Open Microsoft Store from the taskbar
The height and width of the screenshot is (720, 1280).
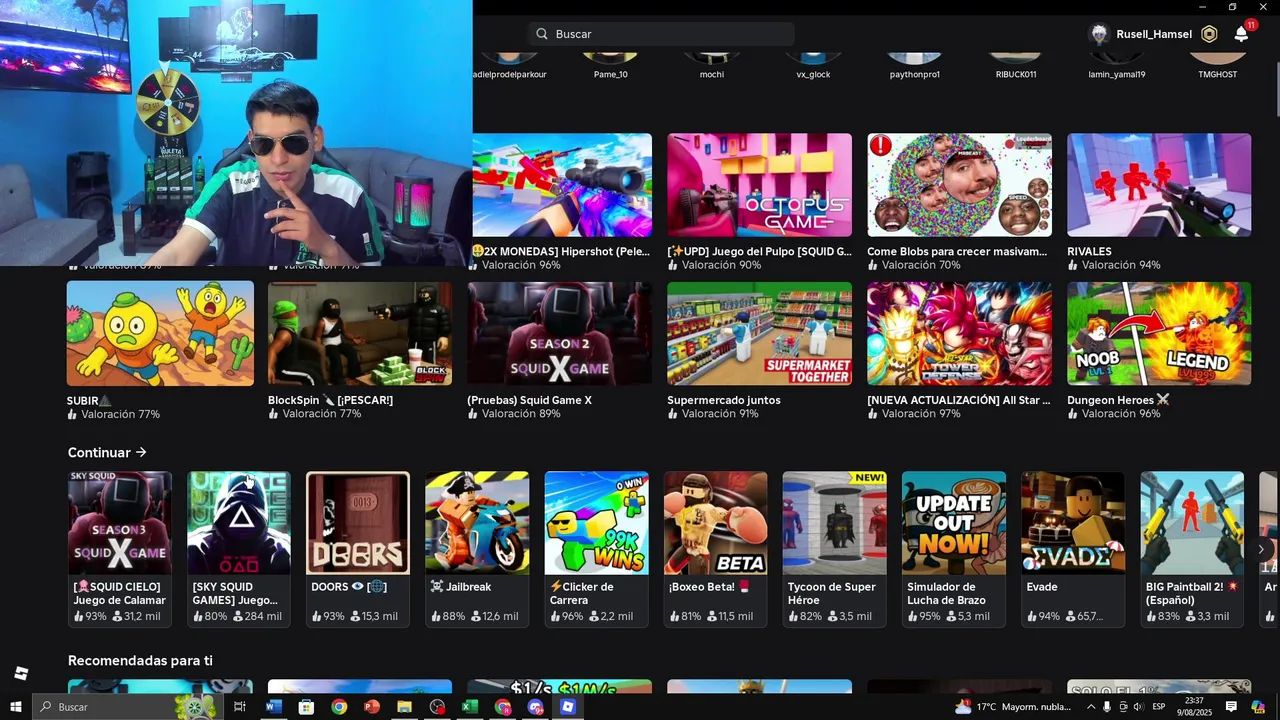[306, 707]
